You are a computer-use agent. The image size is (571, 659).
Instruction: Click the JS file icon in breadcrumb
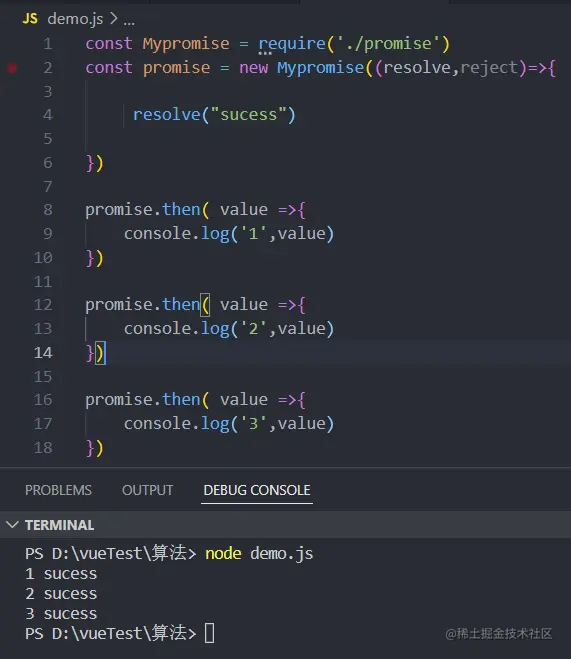click(30, 18)
